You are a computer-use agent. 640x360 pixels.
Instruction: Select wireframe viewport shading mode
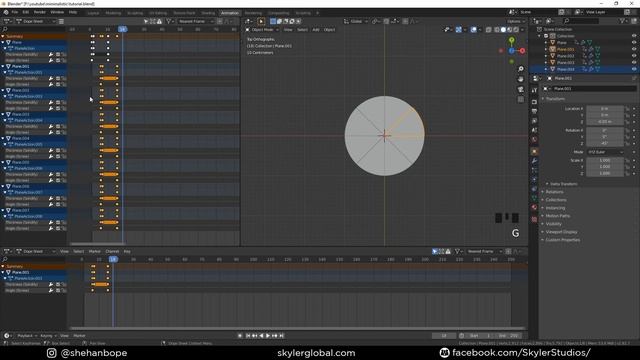497,30
